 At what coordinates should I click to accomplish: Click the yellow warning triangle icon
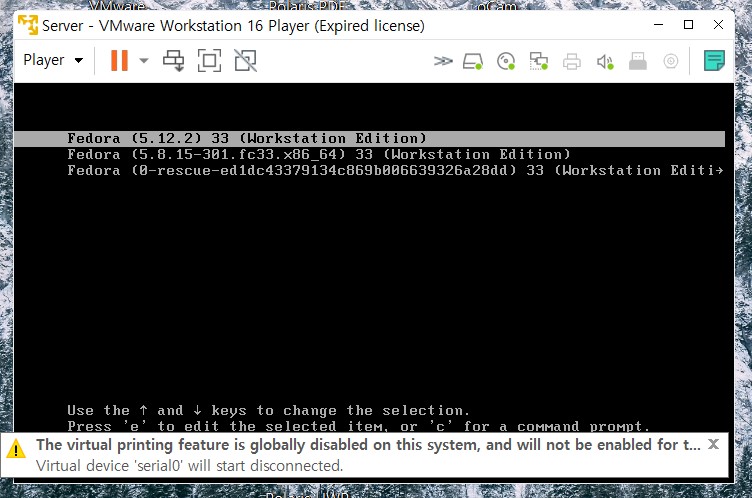pos(16,449)
